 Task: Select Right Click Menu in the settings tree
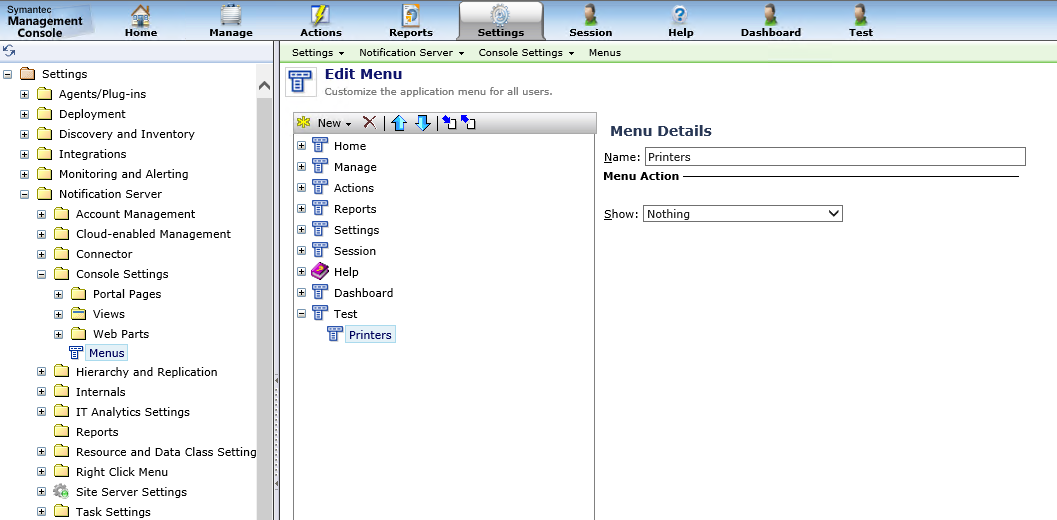click(122, 472)
